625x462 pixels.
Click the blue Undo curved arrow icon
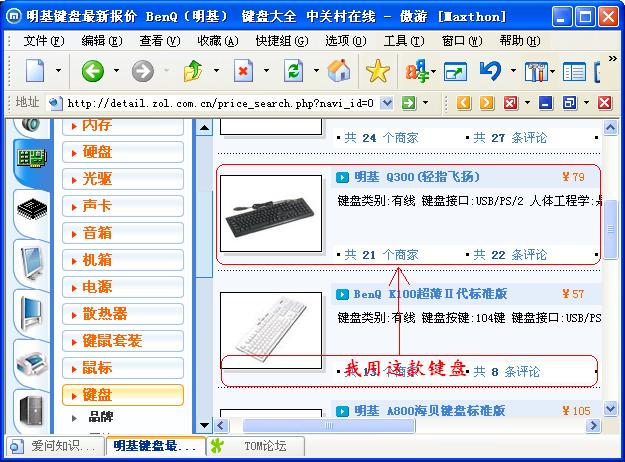tap(490, 71)
